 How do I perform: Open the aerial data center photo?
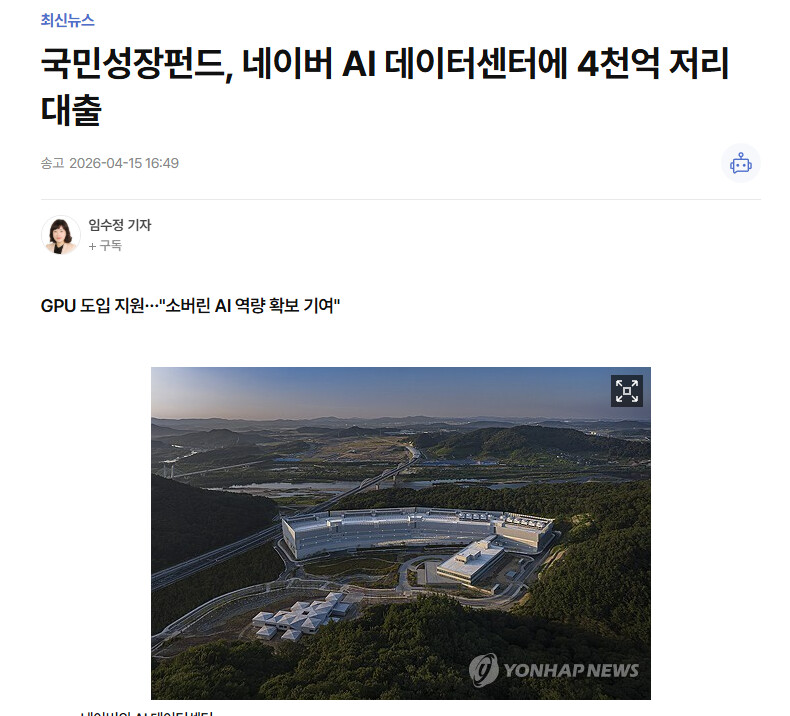click(x=401, y=533)
